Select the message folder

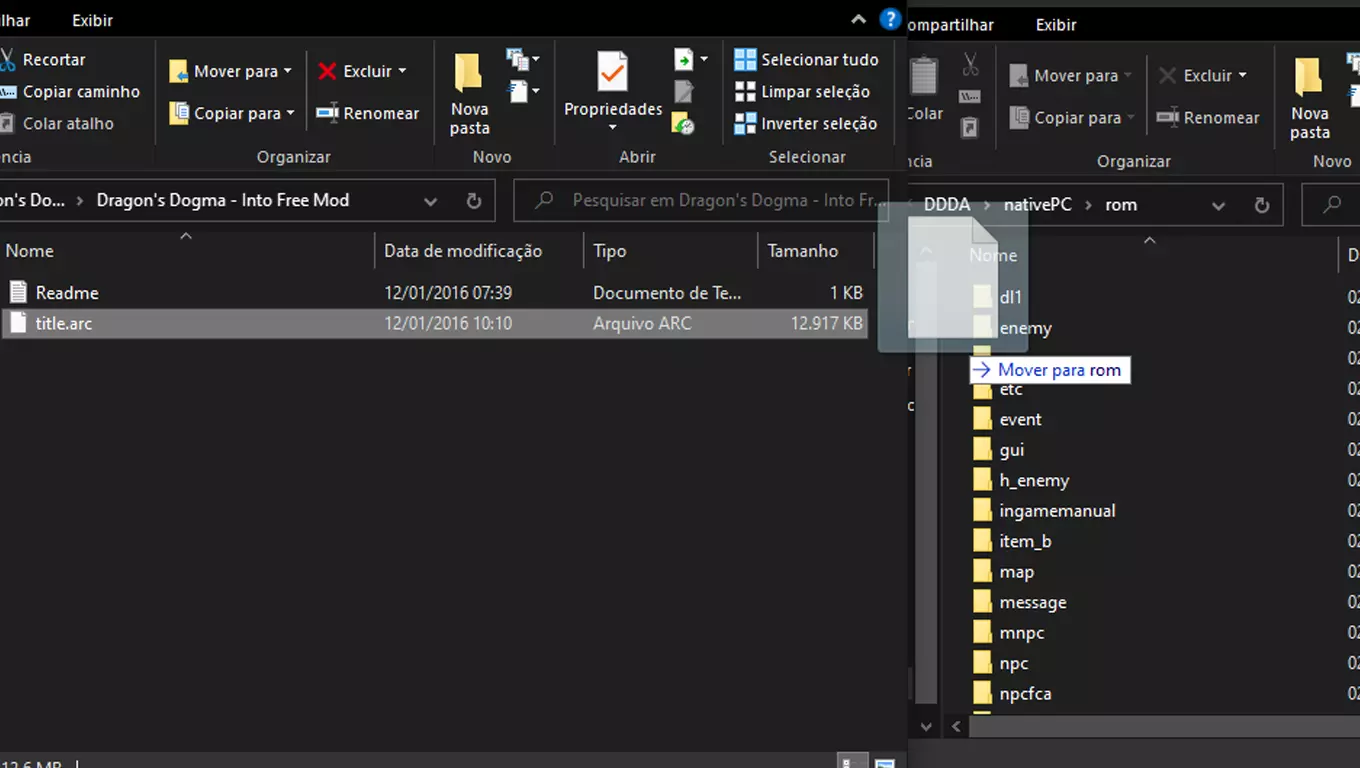tap(1033, 603)
